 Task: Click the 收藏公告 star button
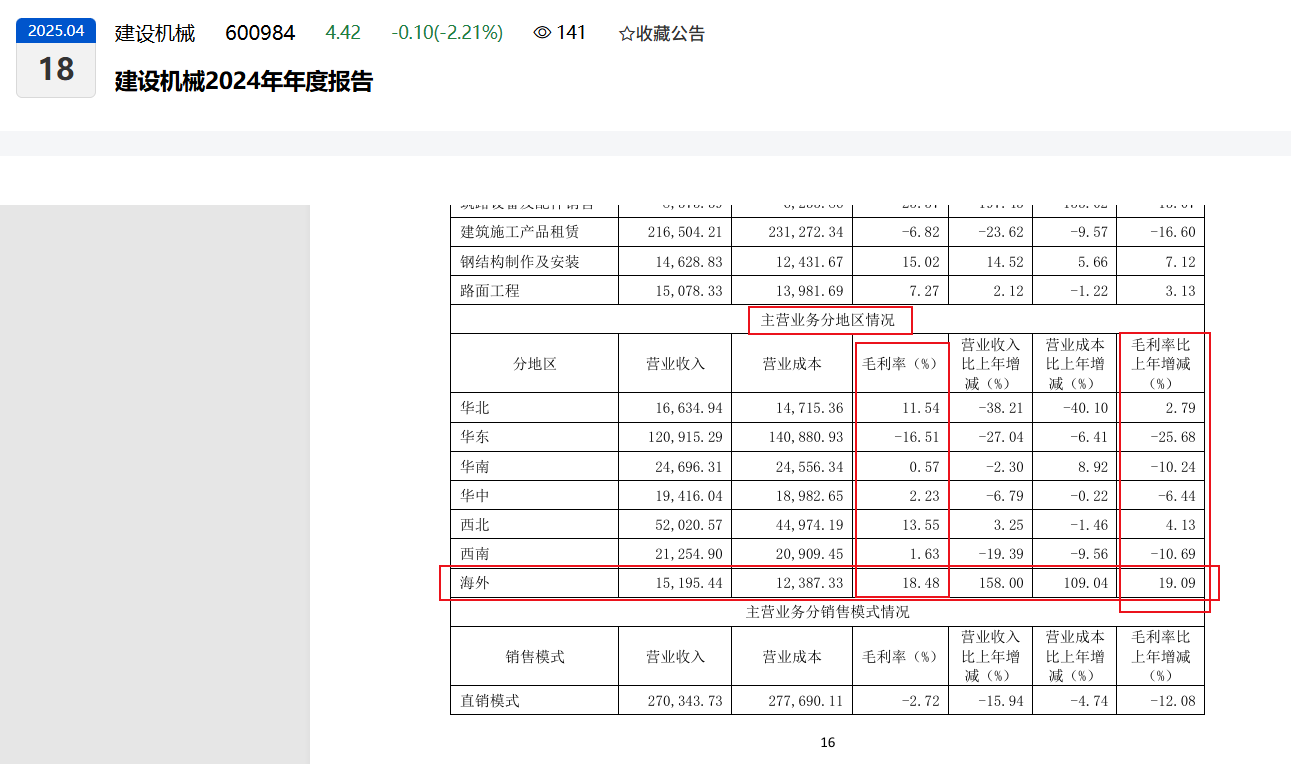click(x=661, y=34)
